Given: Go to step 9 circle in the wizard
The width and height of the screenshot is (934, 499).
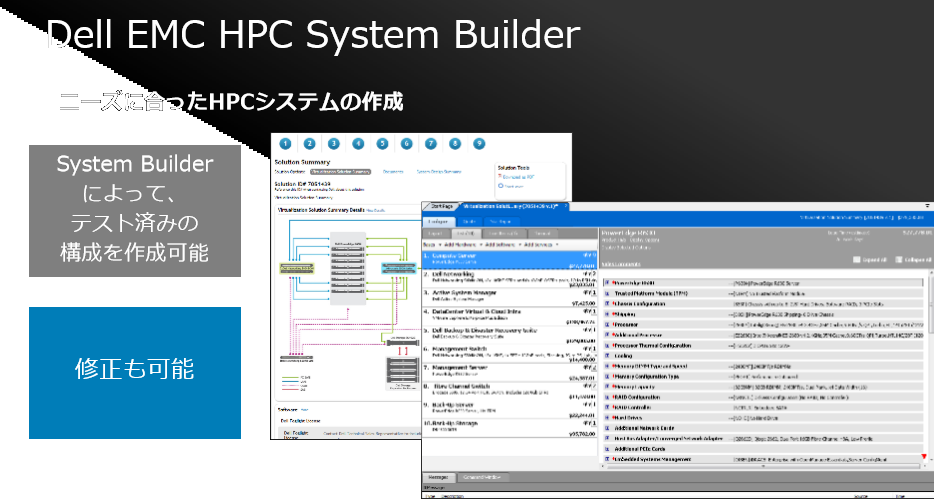Looking at the screenshot, I should 479,144.
